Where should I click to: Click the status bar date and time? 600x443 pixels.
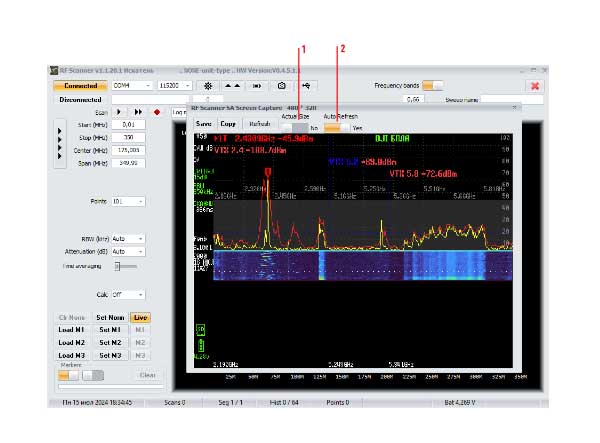[x=97, y=402]
